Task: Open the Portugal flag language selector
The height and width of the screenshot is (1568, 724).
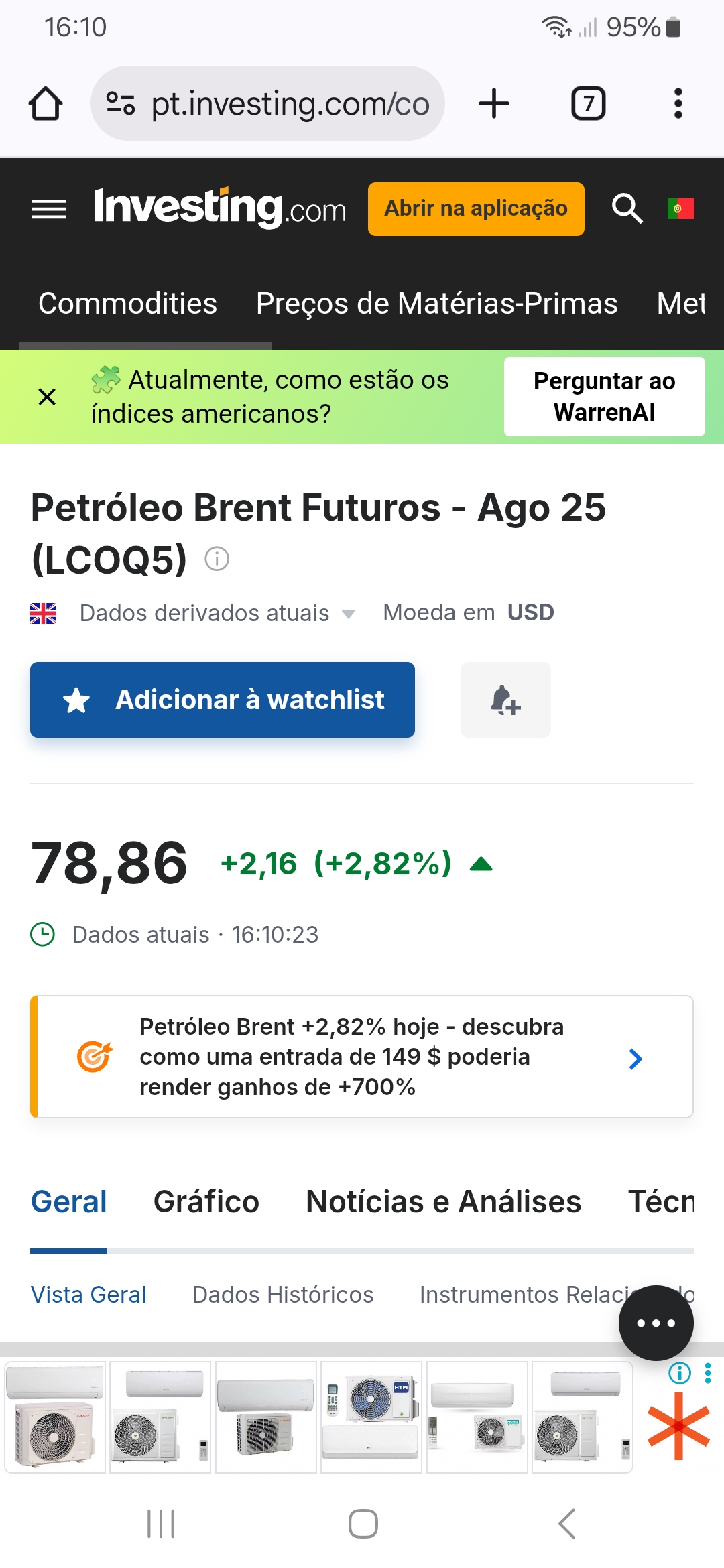Action: pos(680,209)
